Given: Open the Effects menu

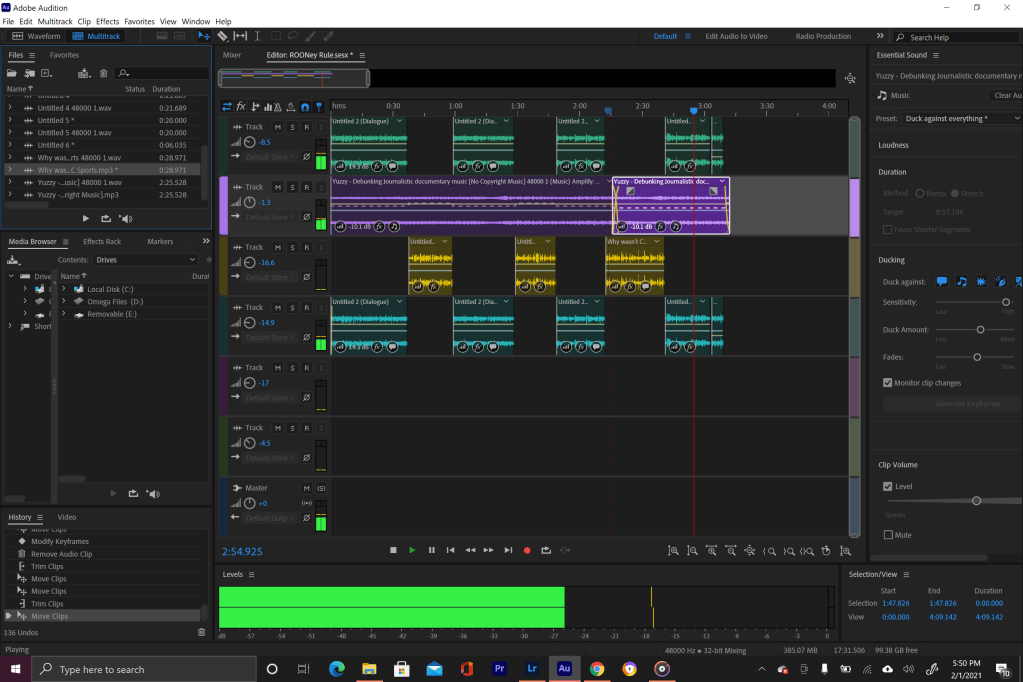Looking at the screenshot, I should [107, 21].
